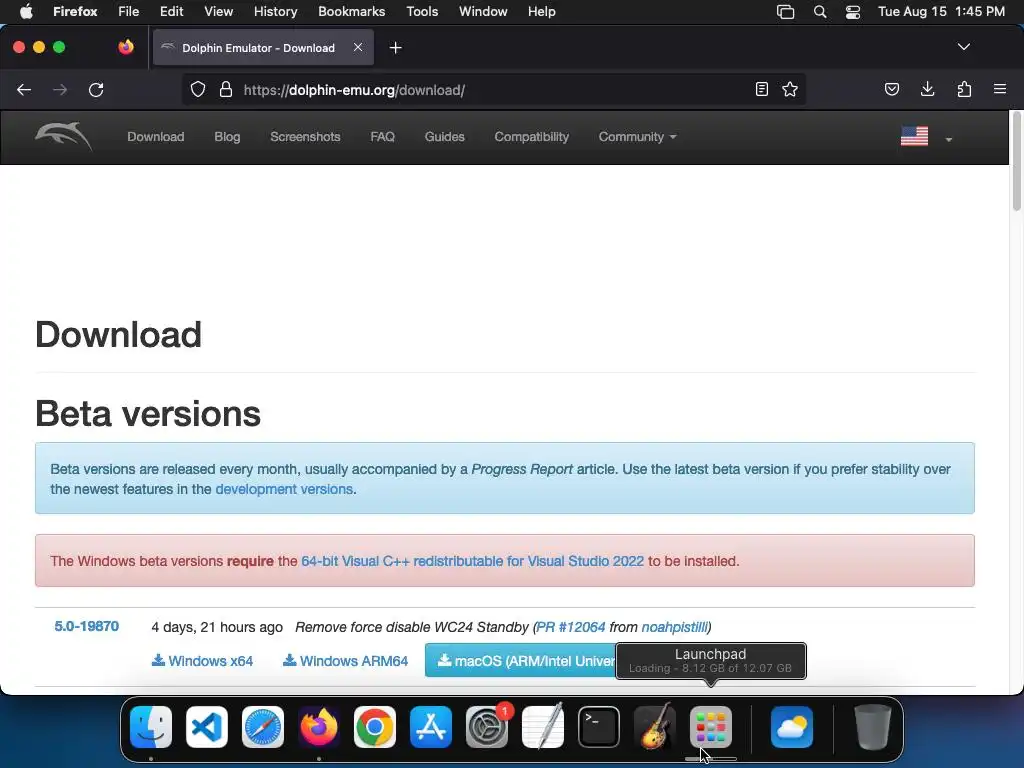Expand the list all tabs chevron

pyautogui.click(x=963, y=47)
